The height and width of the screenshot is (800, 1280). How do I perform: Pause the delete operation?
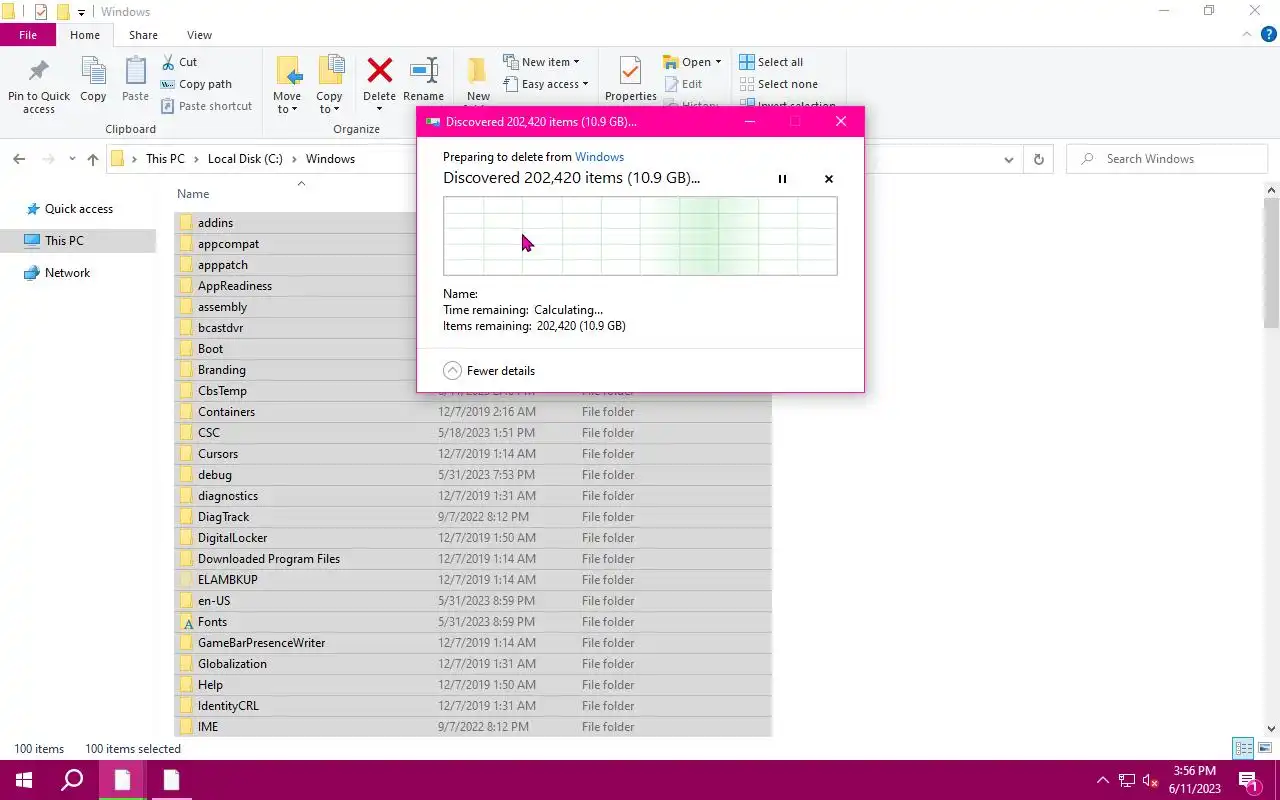[782, 179]
